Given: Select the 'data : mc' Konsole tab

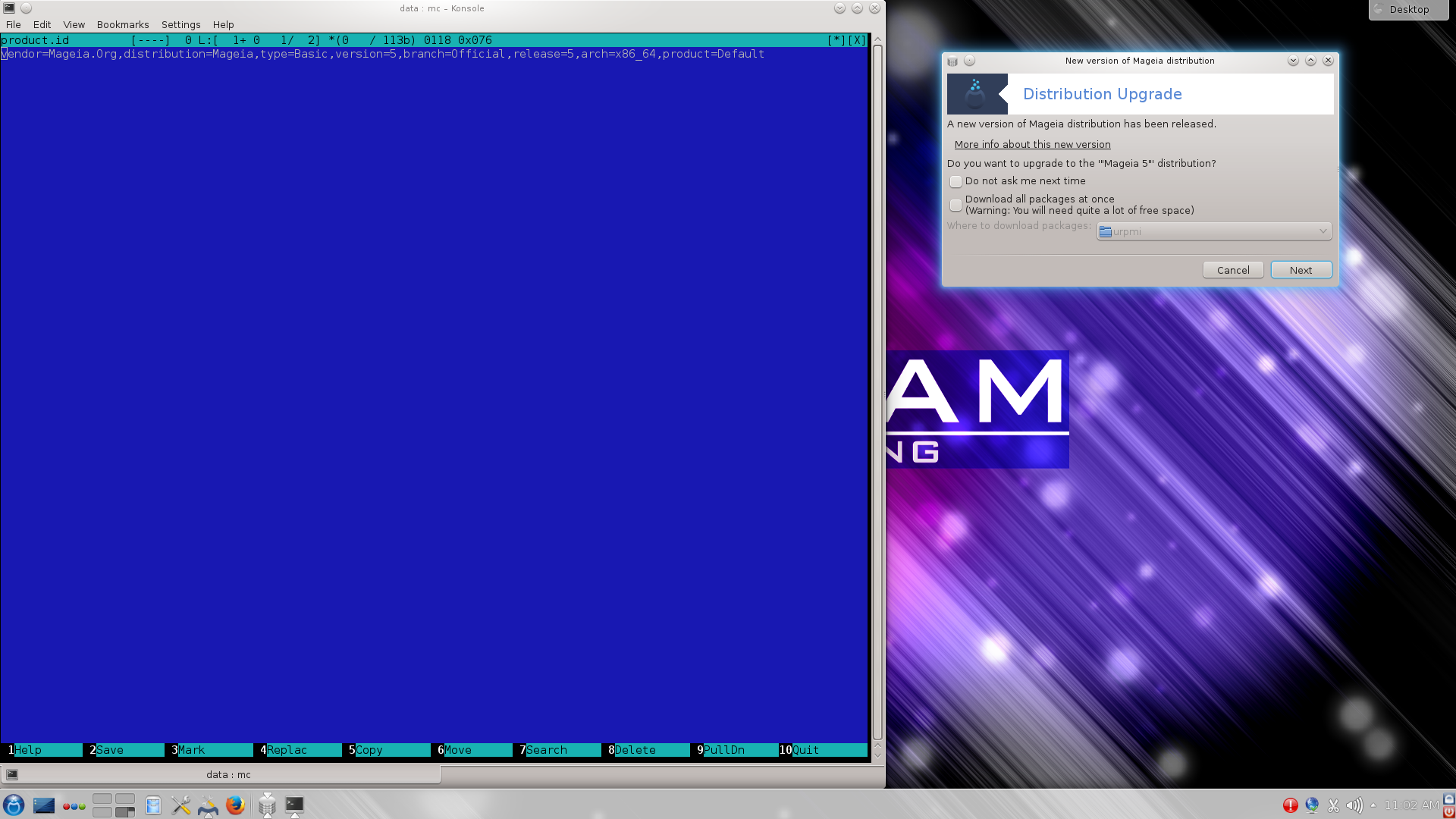Looking at the screenshot, I should (x=220, y=774).
